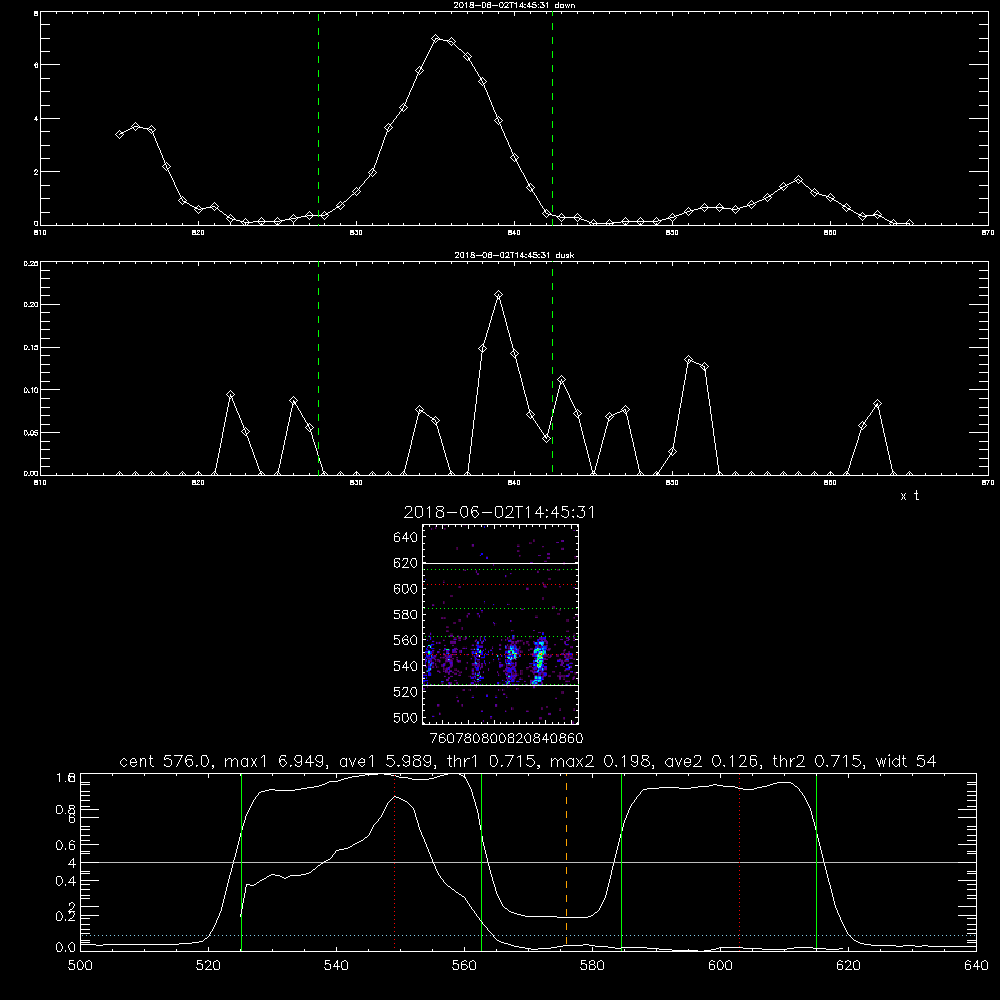The image size is (1000, 1000).
Task: Select the spectrogram color image
Action: [x=500, y=624]
